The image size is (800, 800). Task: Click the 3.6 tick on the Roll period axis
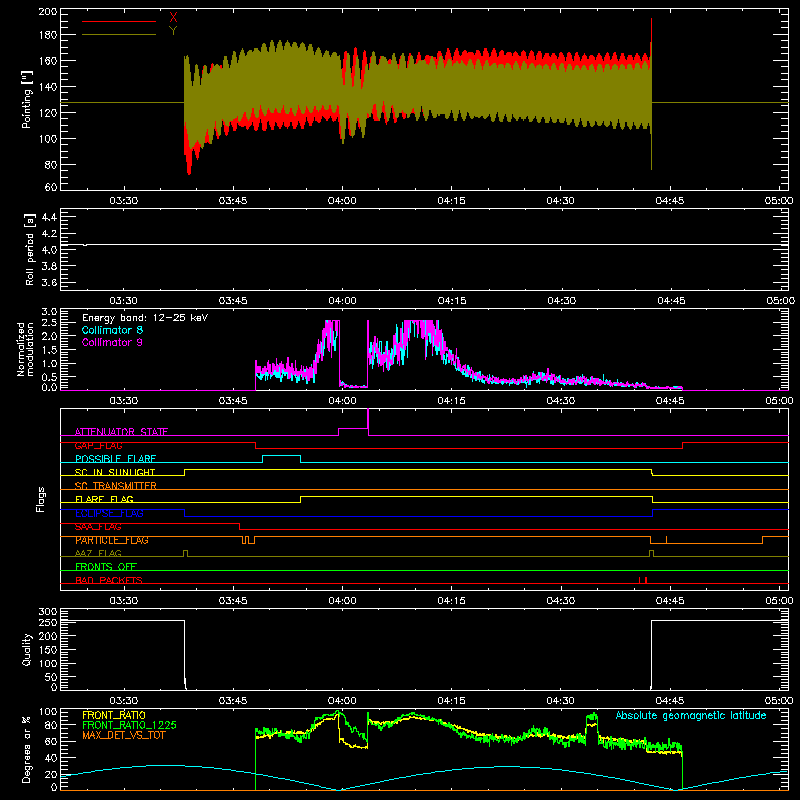pos(49,282)
